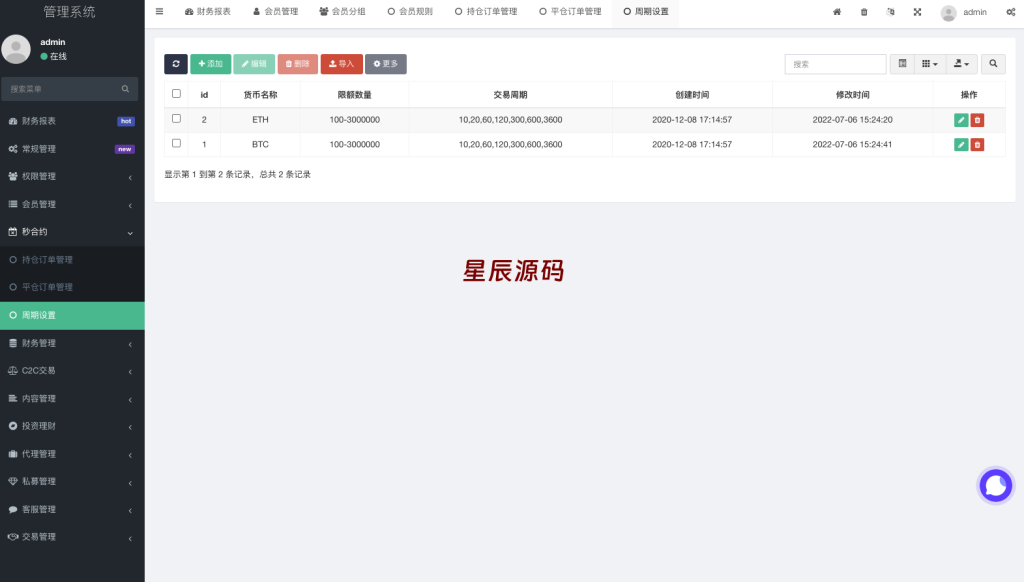Click the BTC currency name cell

click(260, 144)
